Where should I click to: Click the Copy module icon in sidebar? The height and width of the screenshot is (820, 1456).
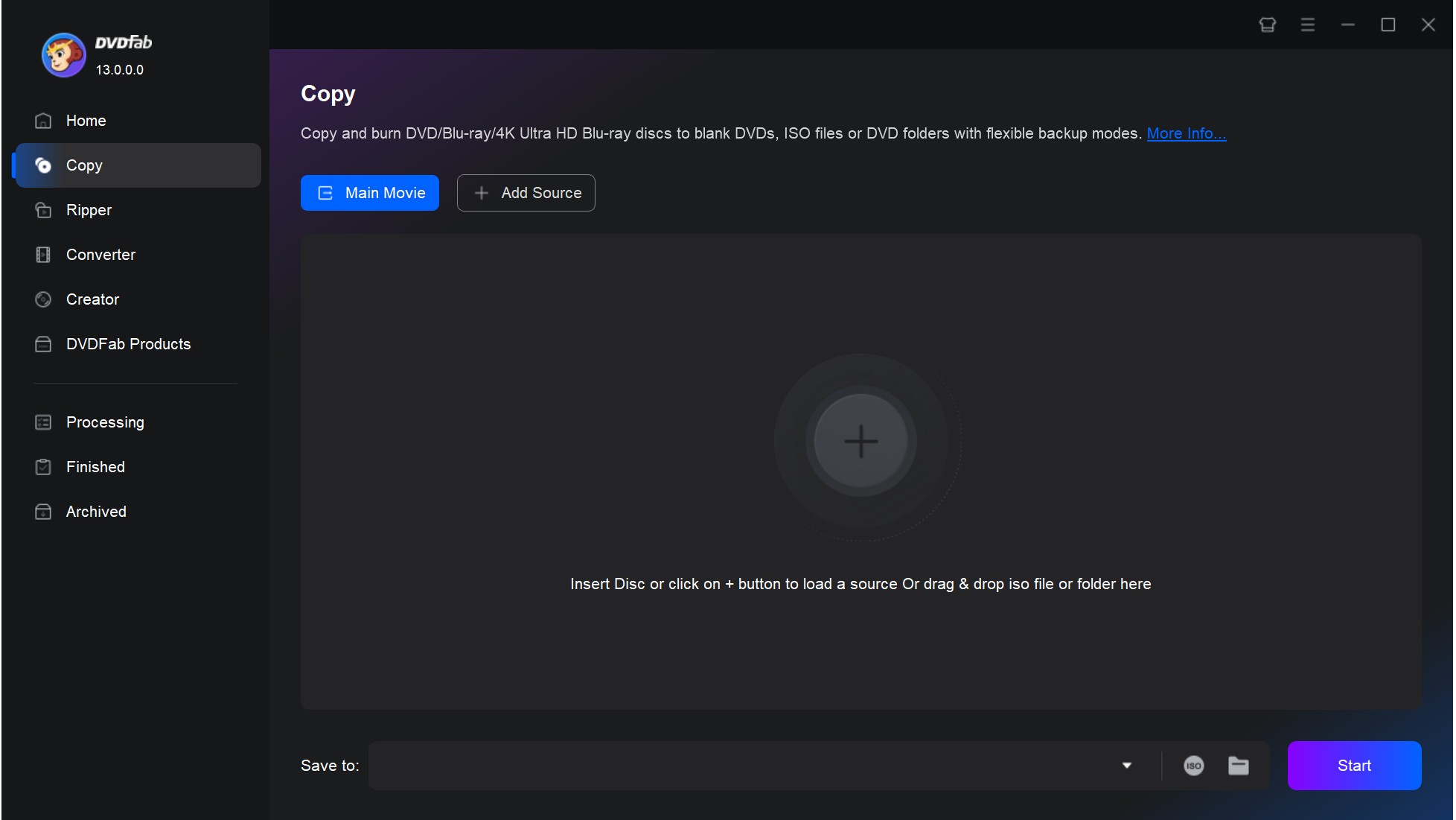tap(43, 164)
